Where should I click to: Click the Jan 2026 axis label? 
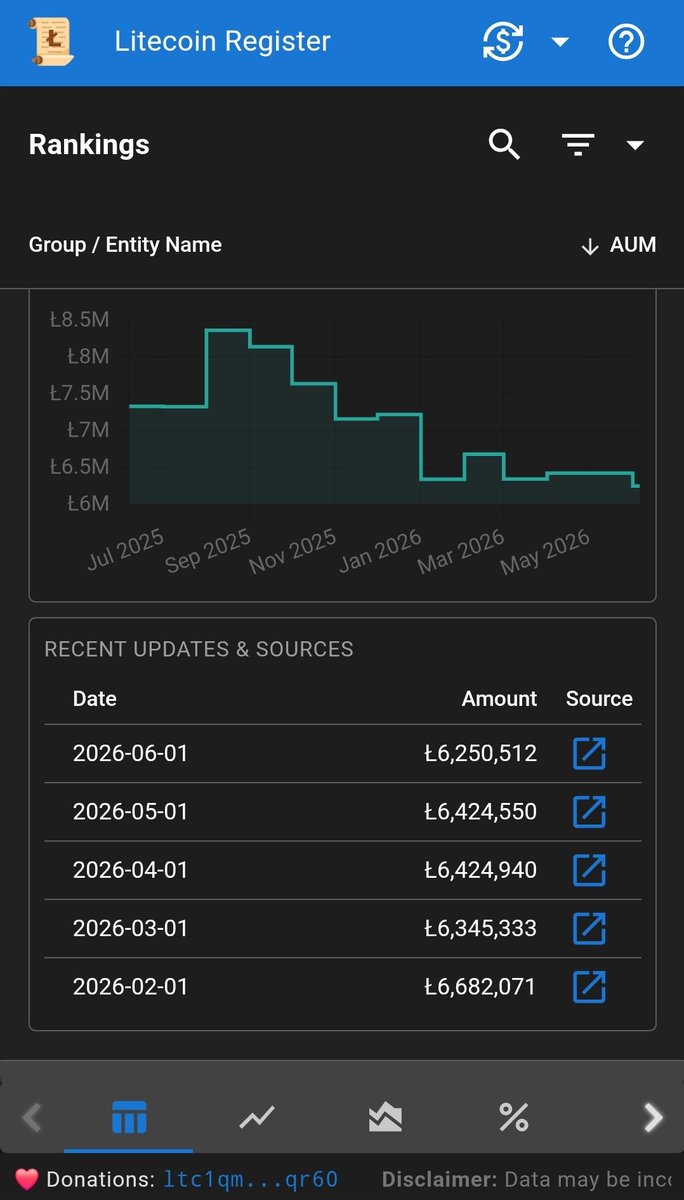tap(380, 550)
